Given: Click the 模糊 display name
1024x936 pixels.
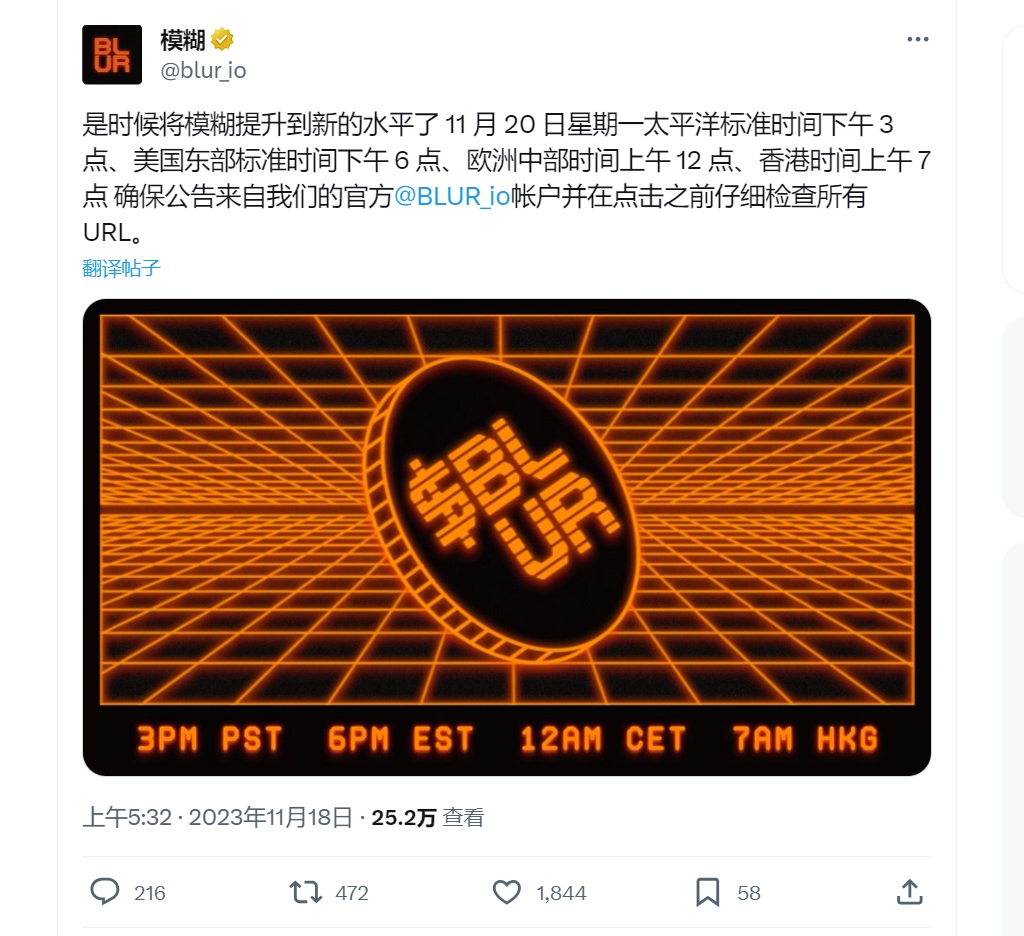Looking at the screenshot, I should (183, 40).
